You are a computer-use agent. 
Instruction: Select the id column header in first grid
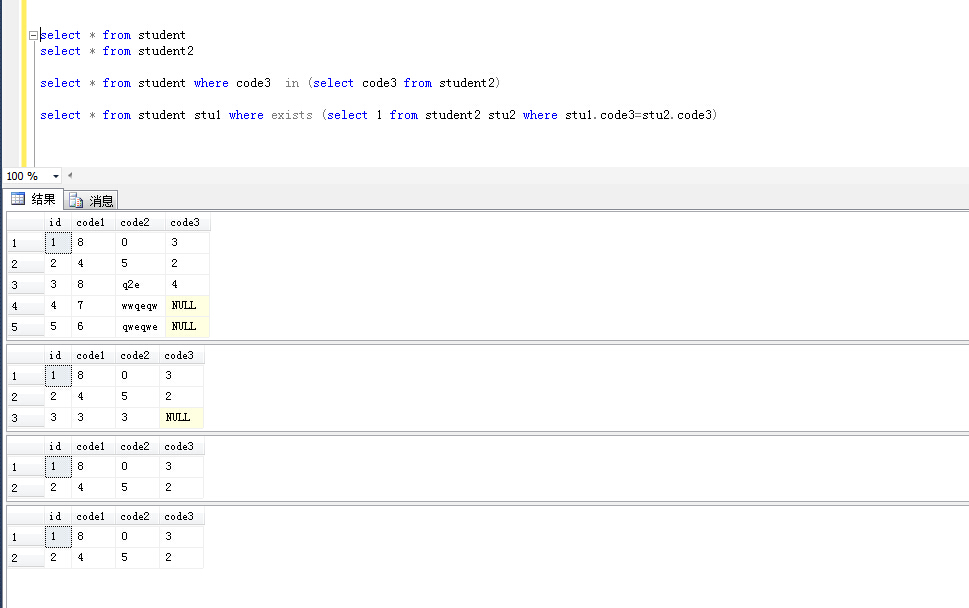tap(55, 222)
